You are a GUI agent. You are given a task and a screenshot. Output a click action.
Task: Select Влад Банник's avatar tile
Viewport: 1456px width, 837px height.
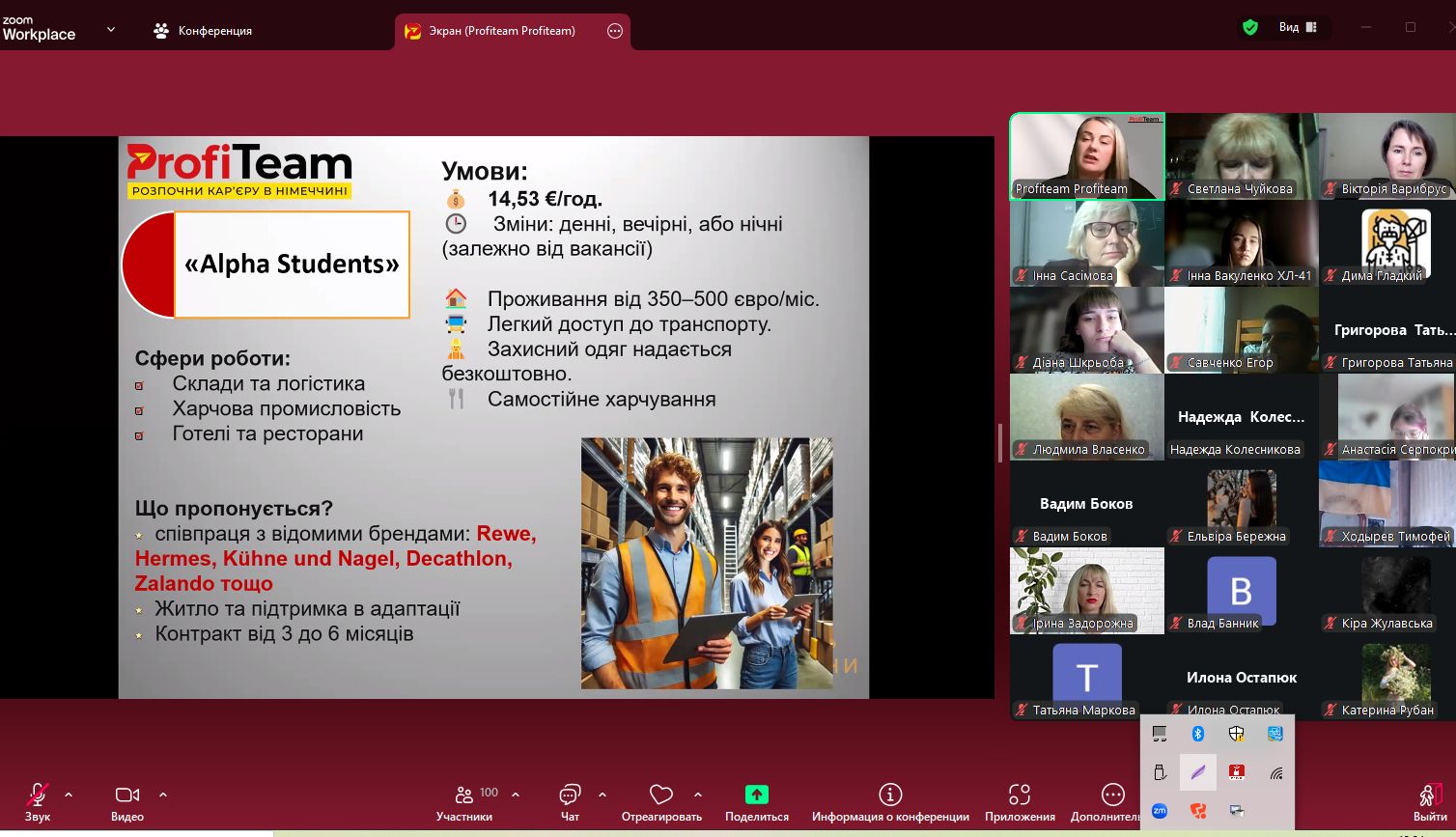1242,591
